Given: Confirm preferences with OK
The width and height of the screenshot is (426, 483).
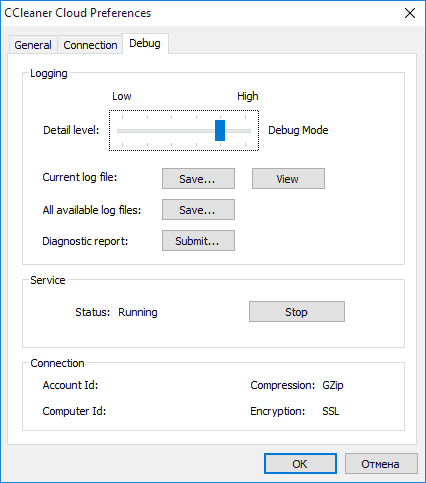Looking at the screenshot, I should click(x=300, y=464).
